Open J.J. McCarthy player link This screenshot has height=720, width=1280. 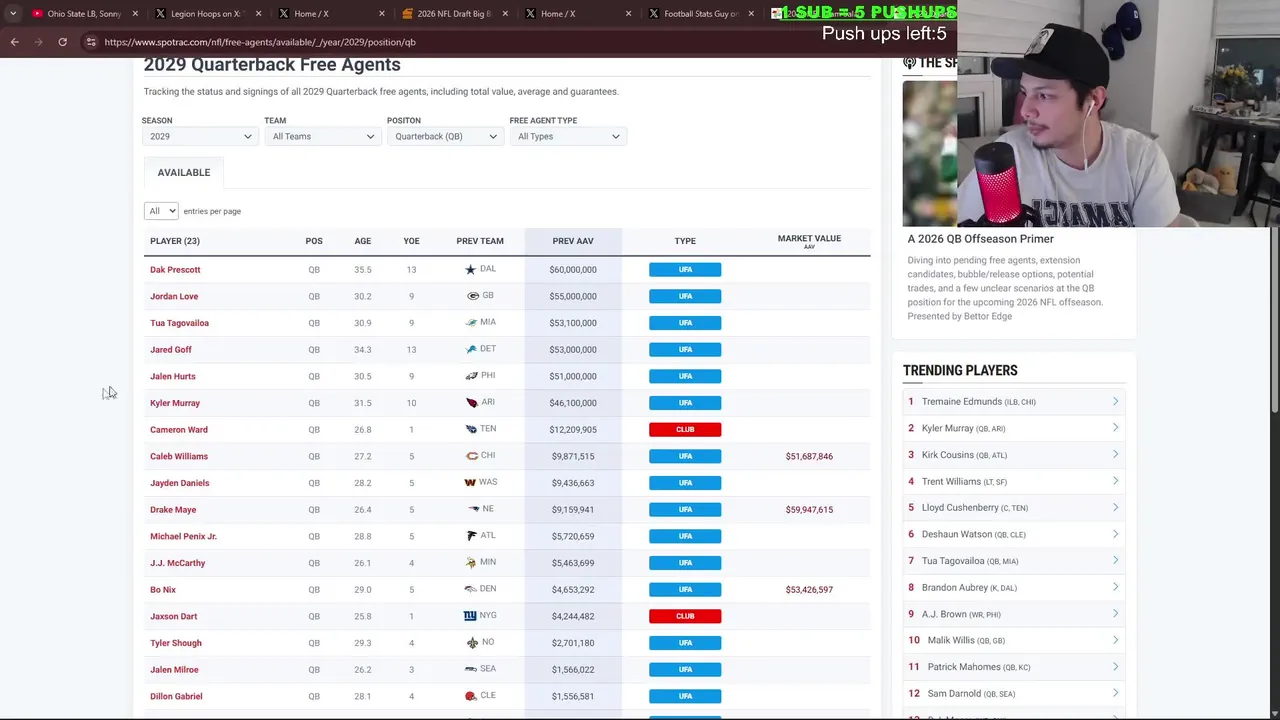[x=177, y=563]
